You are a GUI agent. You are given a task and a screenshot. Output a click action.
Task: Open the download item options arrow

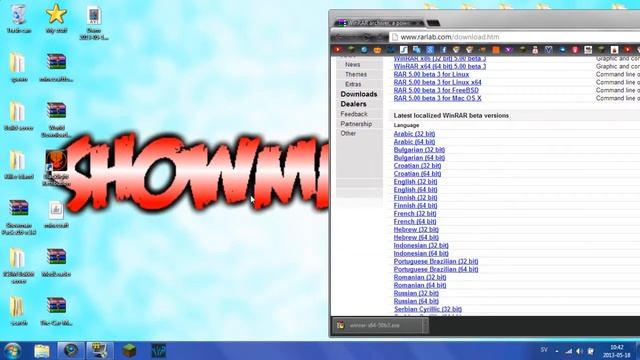[425, 326]
